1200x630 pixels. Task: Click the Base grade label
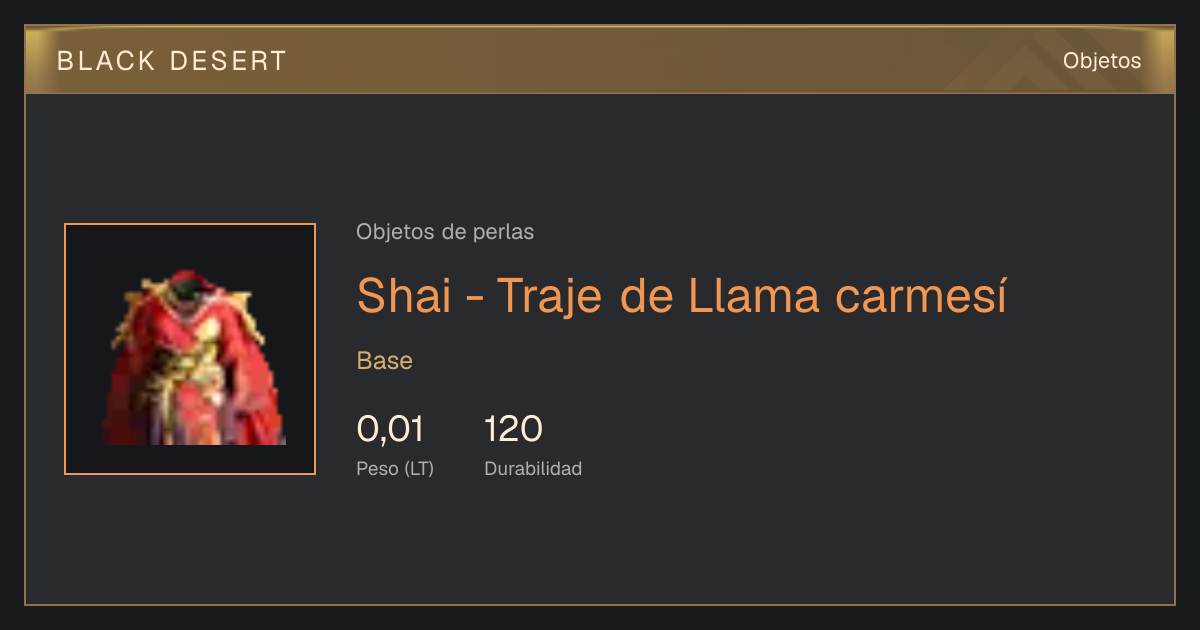[x=385, y=361]
